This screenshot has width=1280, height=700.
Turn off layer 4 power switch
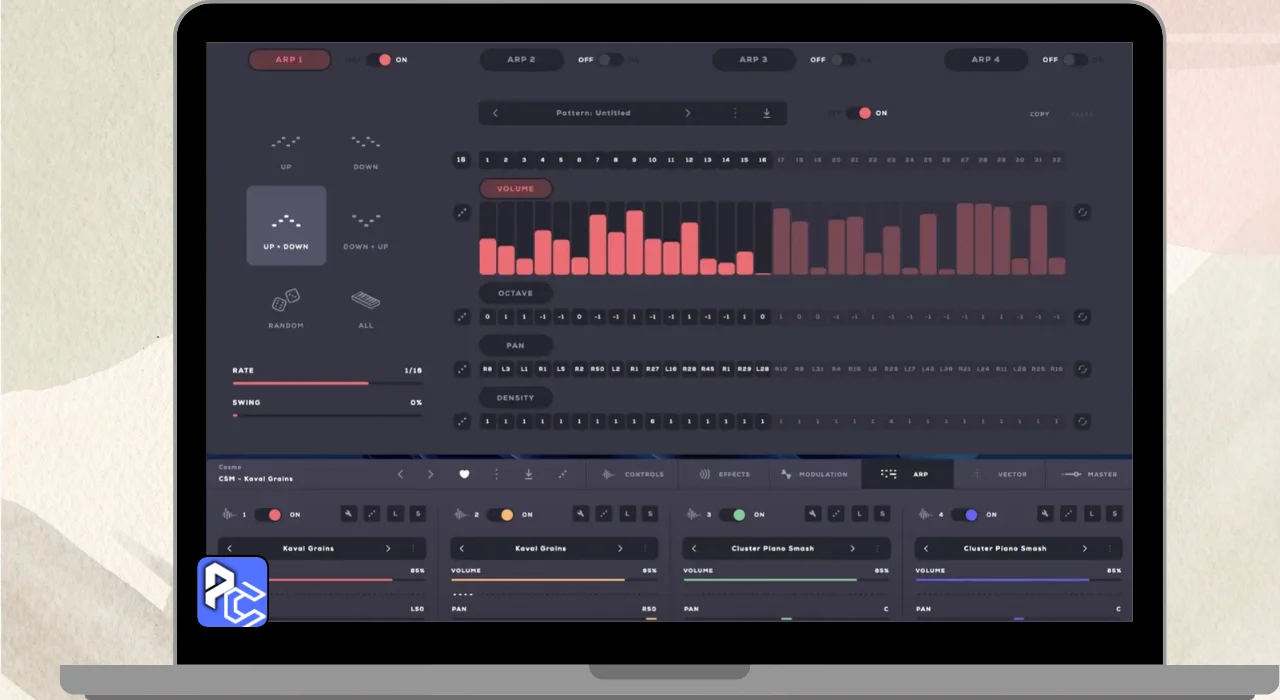pyautogui.click(x=964, y=514)
